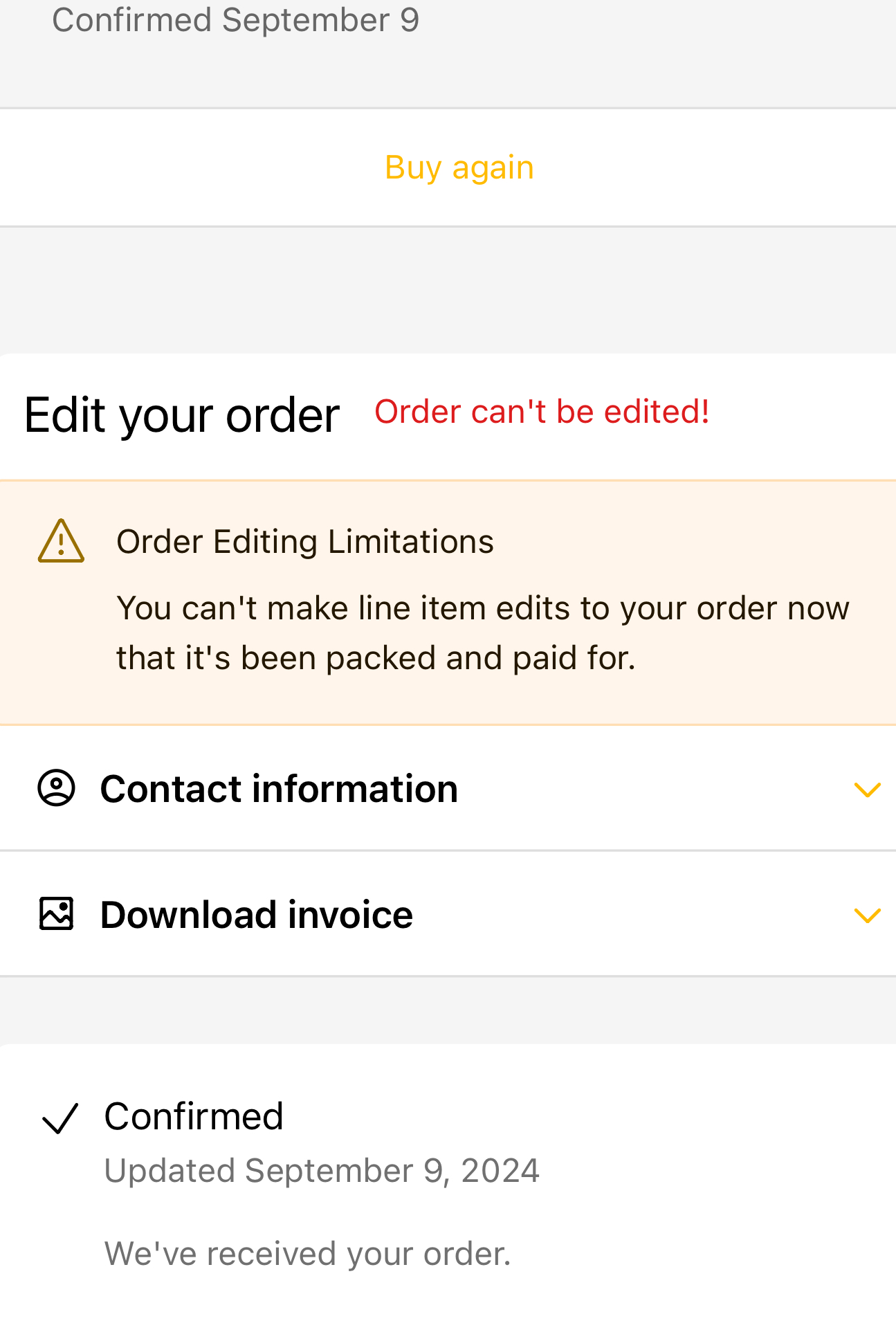Click "Confirmed September 9" at the top
896x1321 pixels.
[x=236, y=19]
